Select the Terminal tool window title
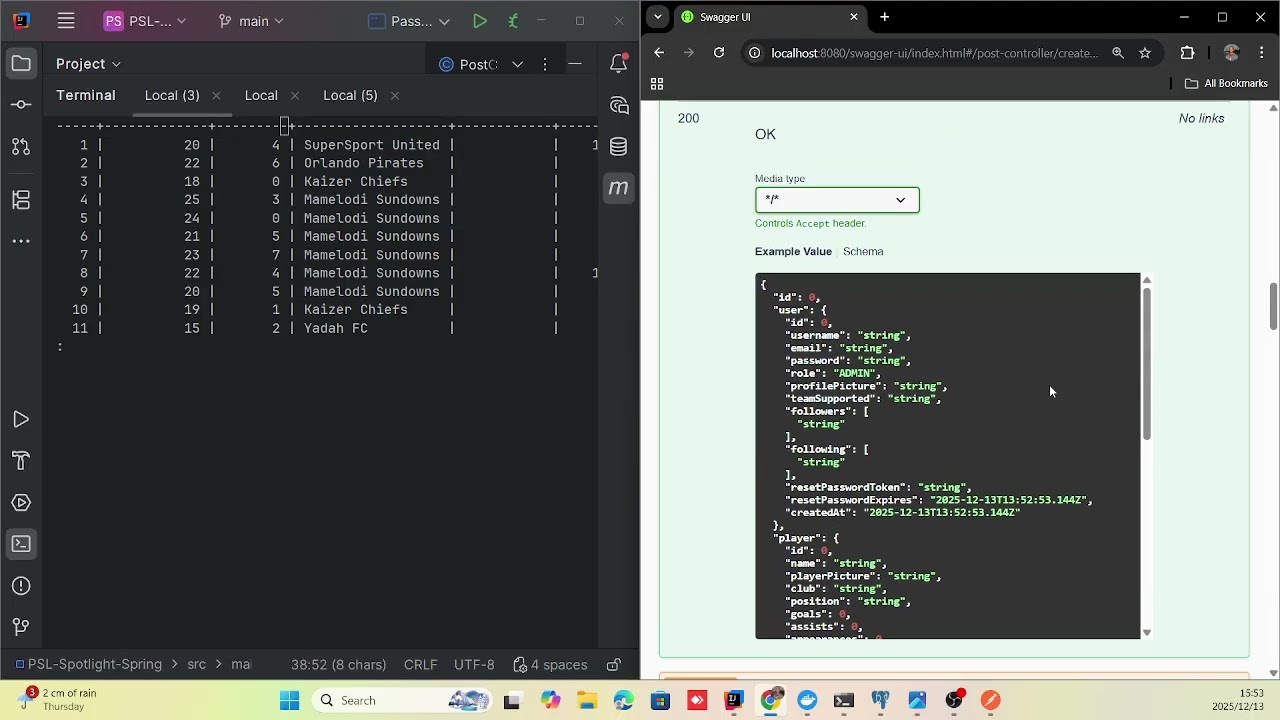This screenshot has height=720, width=1280. tap(86, 95)
